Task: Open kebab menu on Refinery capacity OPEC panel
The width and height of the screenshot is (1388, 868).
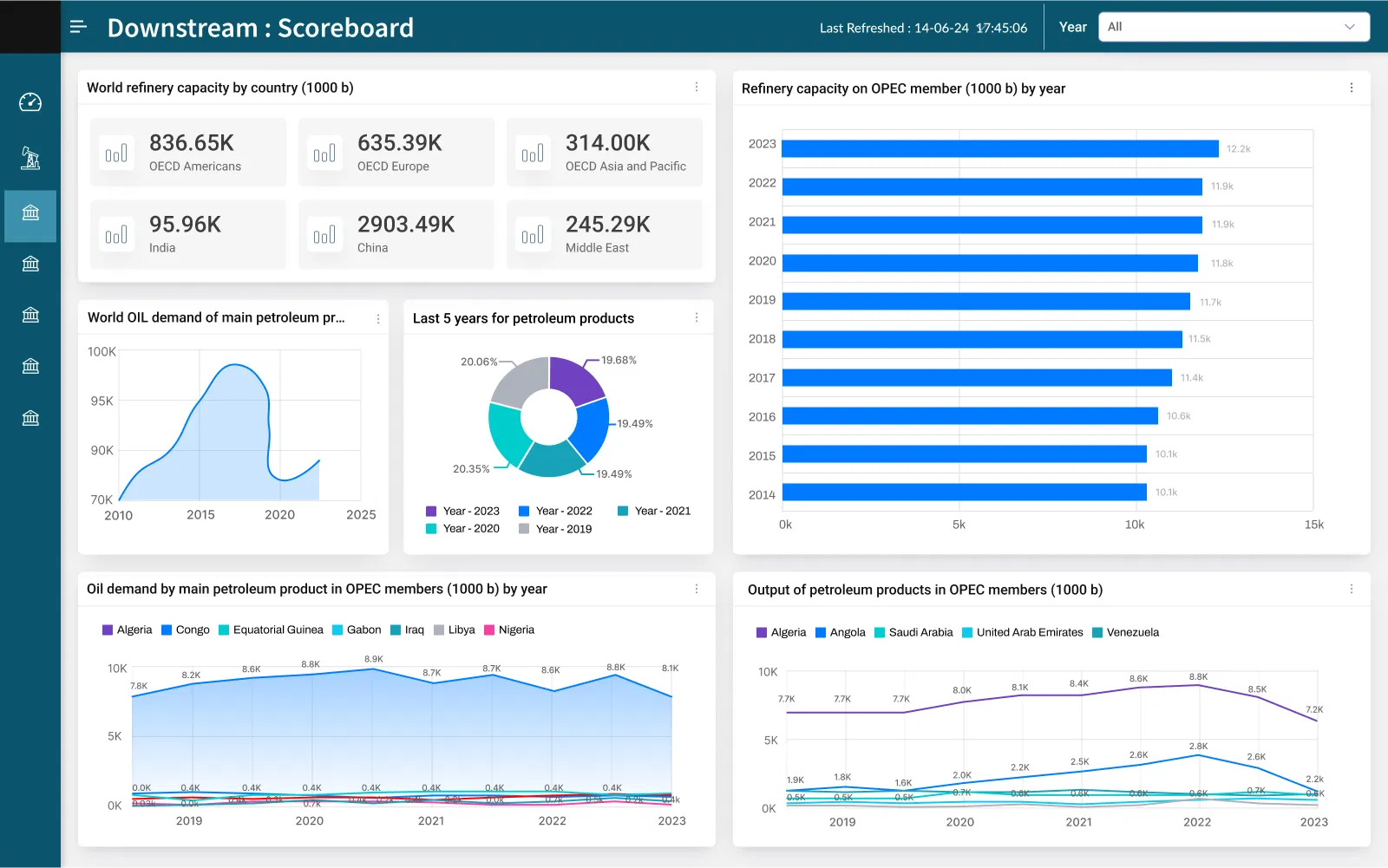Action: click(x=1352, y=88)
